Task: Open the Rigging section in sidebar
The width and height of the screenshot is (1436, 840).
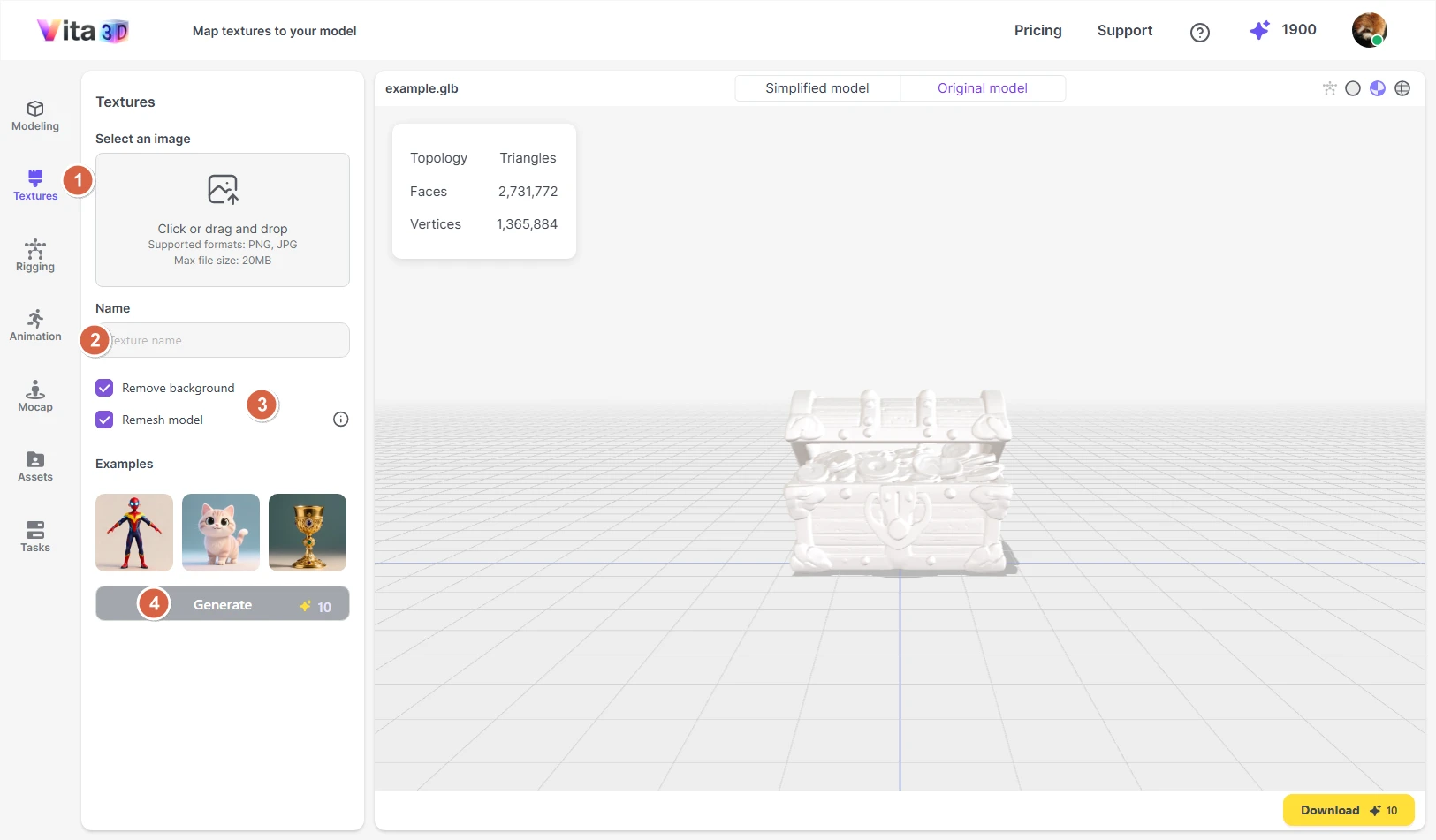Action: [x=35, y=256]
